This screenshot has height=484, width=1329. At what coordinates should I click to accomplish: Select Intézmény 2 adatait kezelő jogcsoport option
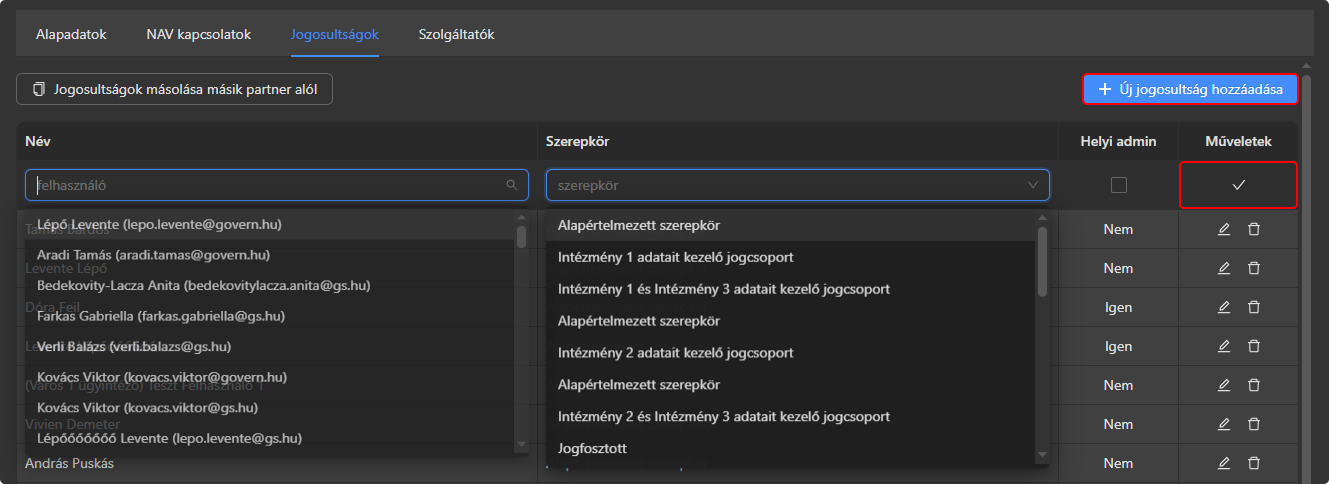[675, 353]
